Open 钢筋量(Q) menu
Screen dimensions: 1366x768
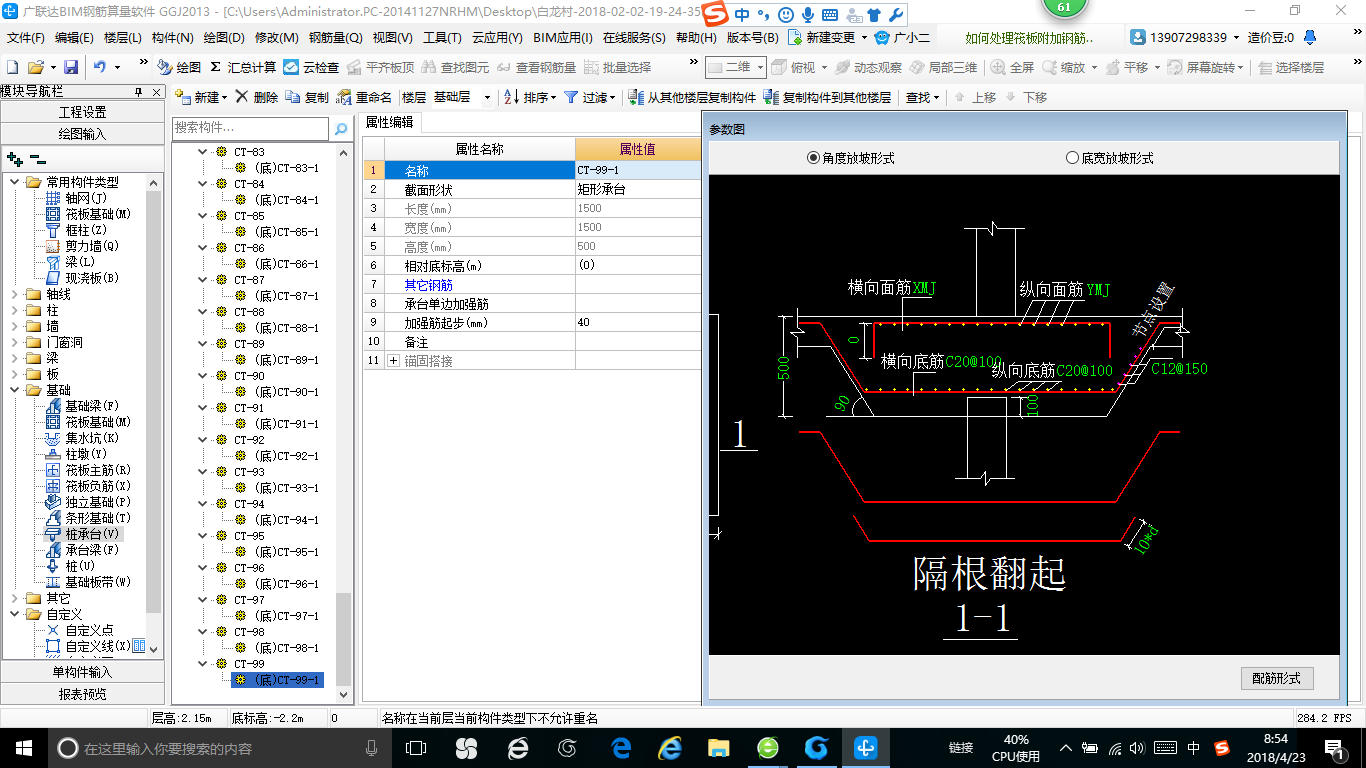tap(336, 37)
